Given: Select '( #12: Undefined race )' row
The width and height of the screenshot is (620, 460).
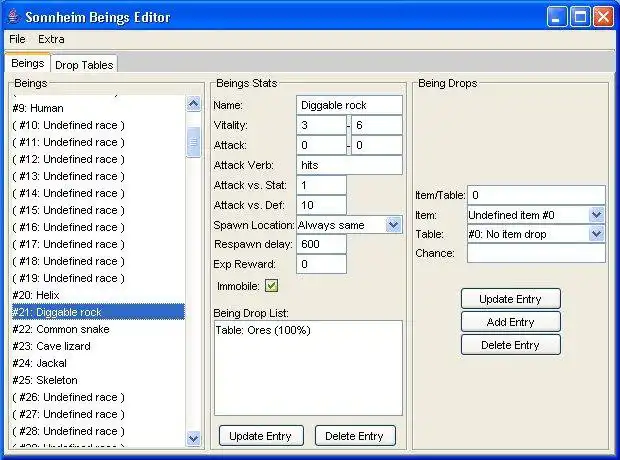Looking at the screenshot, I should [98, 159].
